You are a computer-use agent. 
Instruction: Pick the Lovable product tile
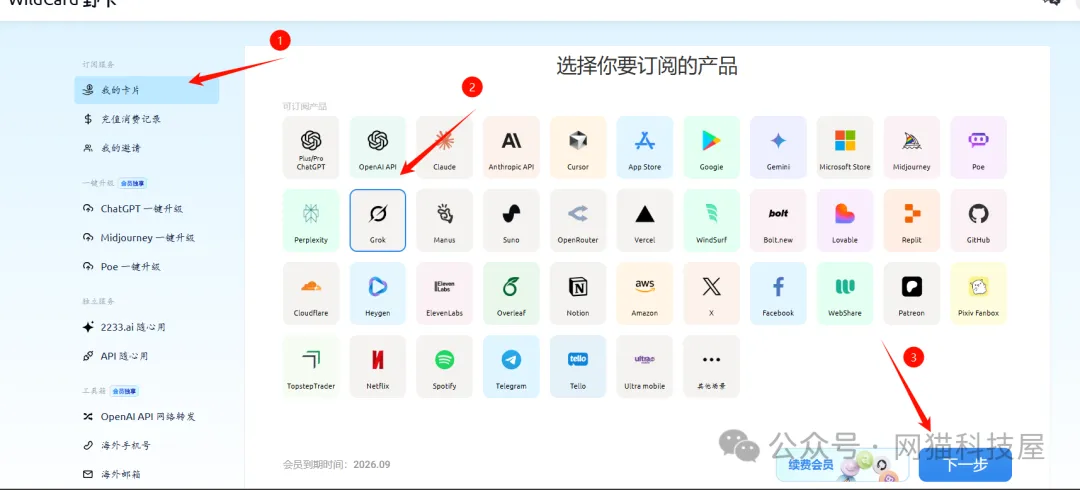pyautogui.click(x=845, y=221)
